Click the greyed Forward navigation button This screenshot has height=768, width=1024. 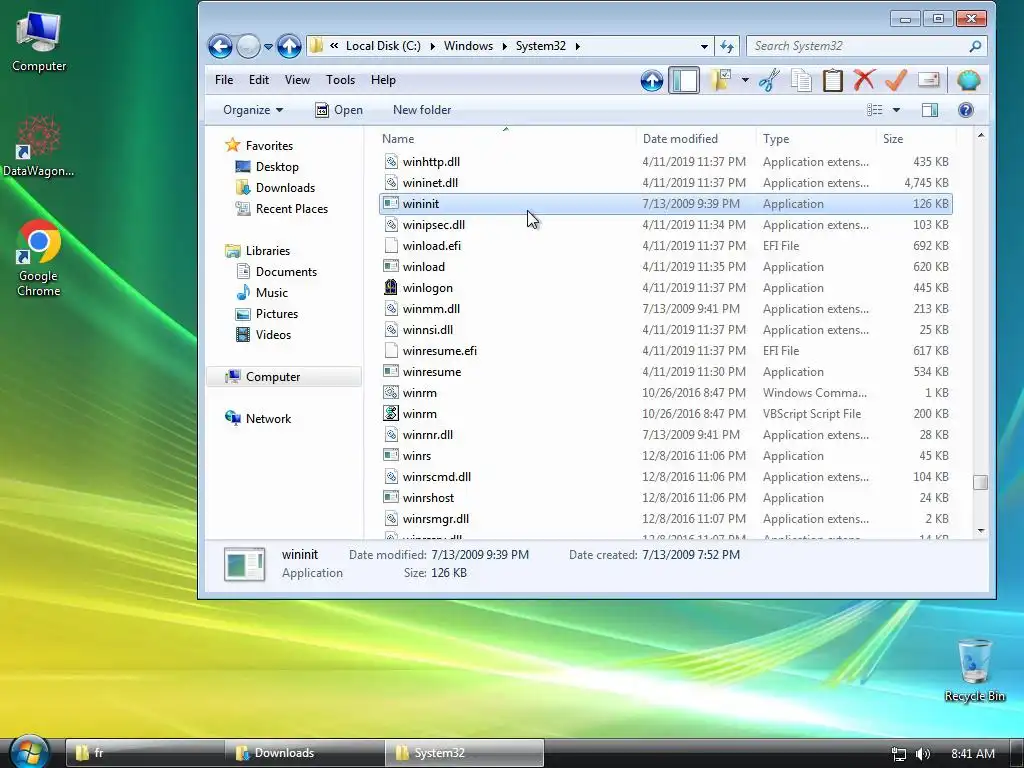coord(248,46)
